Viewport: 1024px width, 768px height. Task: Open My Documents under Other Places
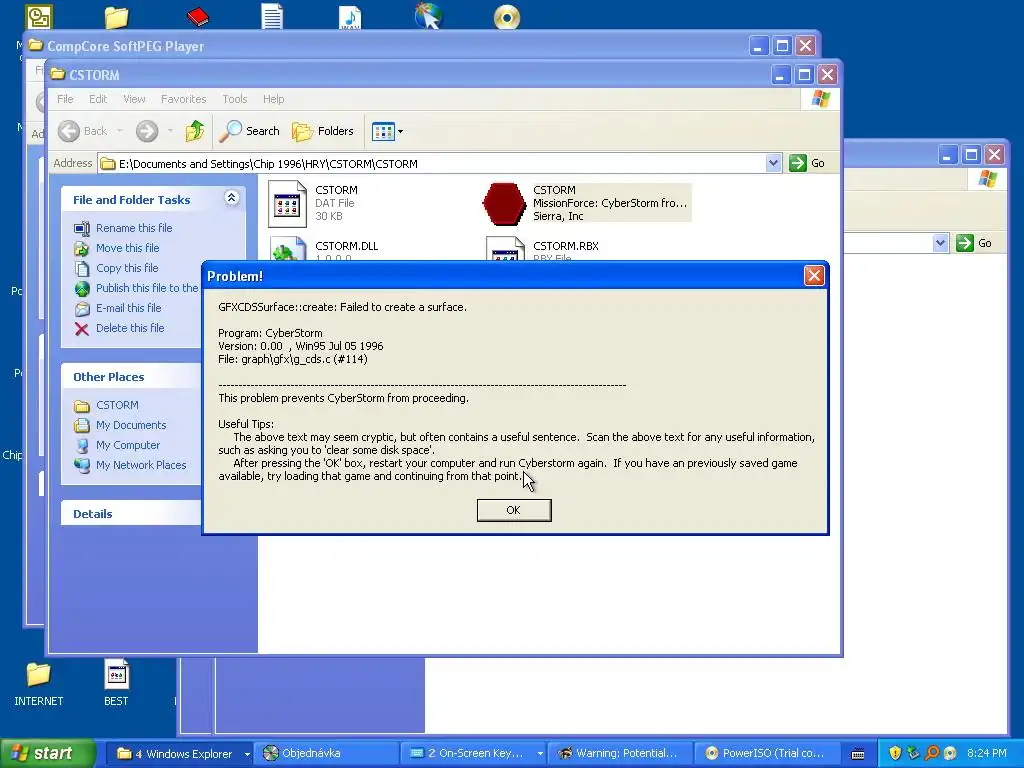pyautogui.click(x=131, y=425)
